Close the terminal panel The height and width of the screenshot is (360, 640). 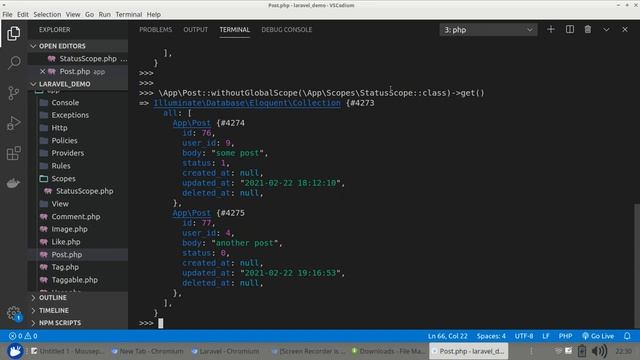pos(625,29)
